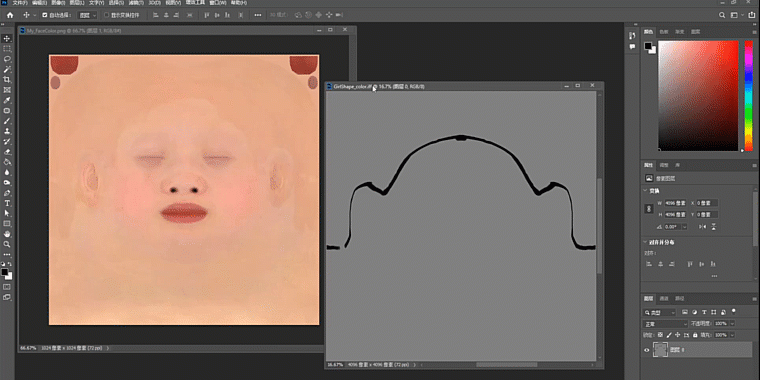This screenshot has height=380, width=760.
Task: Enable Show Transform Controls checkbox
Action: [107, 15]
